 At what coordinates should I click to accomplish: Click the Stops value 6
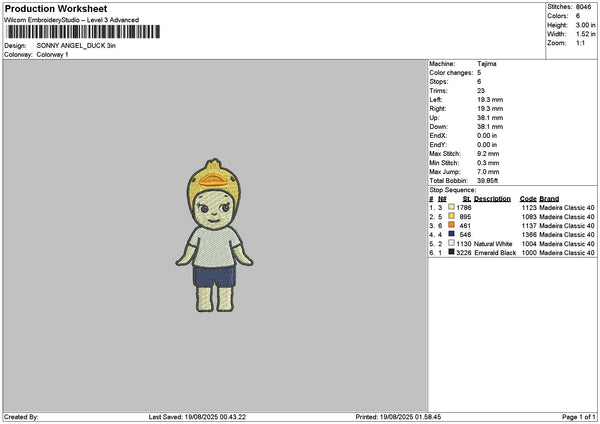click(x=479, y=82)
